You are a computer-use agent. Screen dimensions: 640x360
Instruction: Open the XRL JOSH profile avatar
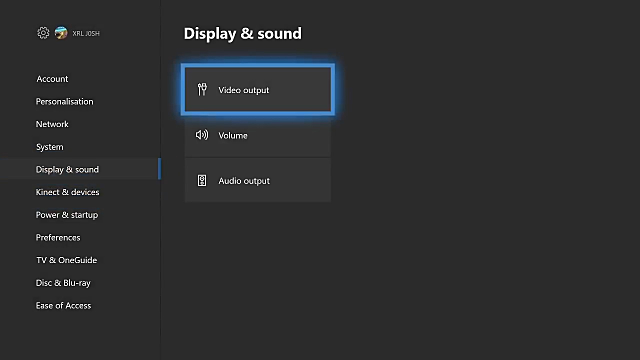(x=61, y=33)
